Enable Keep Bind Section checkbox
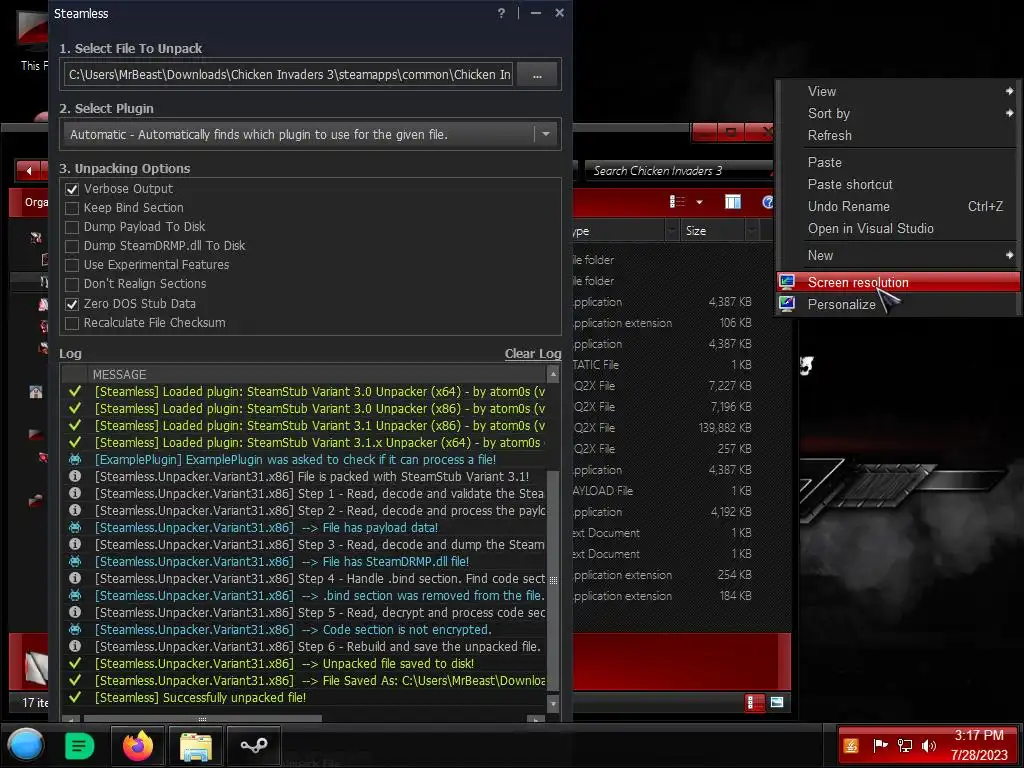Image resolution: width=1024 pixels, height=768 pixels. [72, 208]
